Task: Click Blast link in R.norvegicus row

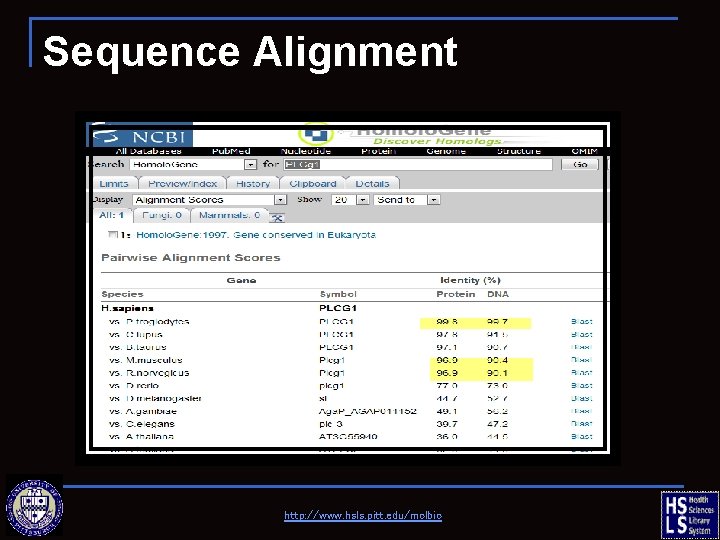Action: (581, 373)
